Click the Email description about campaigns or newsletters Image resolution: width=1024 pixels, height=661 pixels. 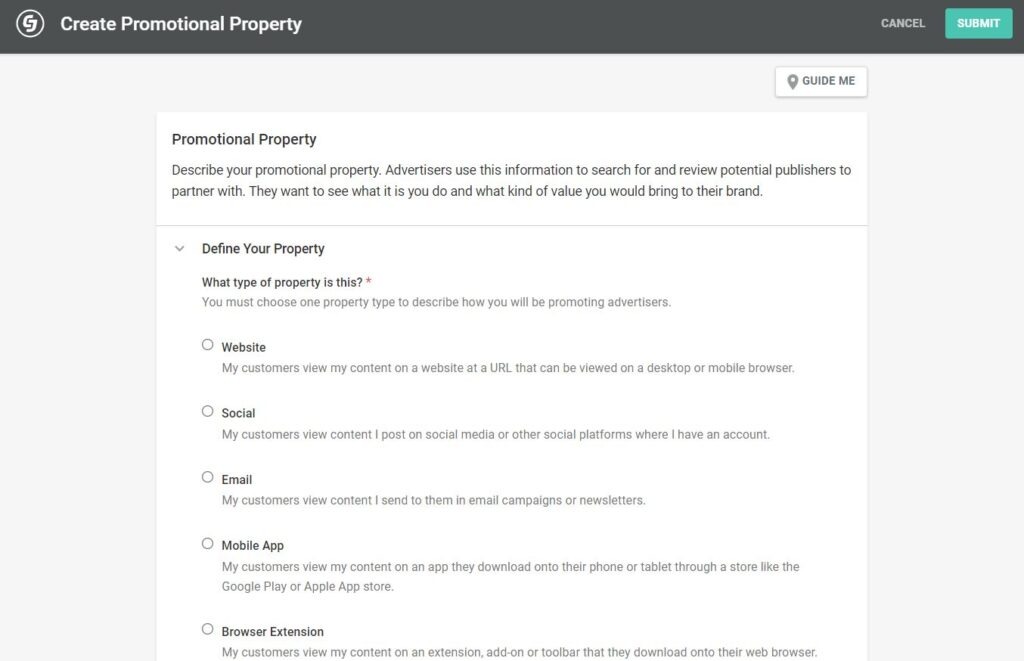click(433, 500)
